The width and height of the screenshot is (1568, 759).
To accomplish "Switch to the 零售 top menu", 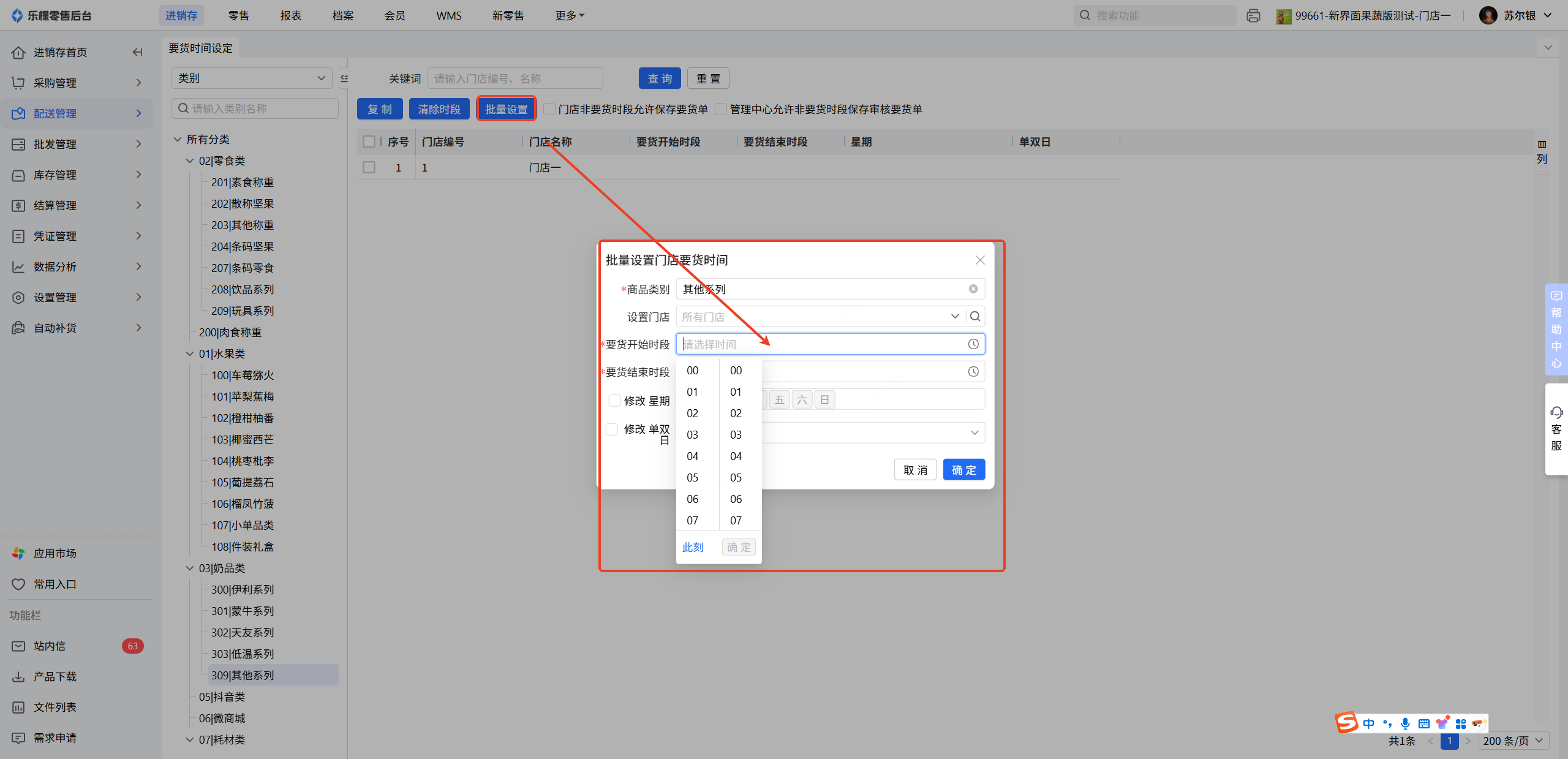I will click(238, 15).
